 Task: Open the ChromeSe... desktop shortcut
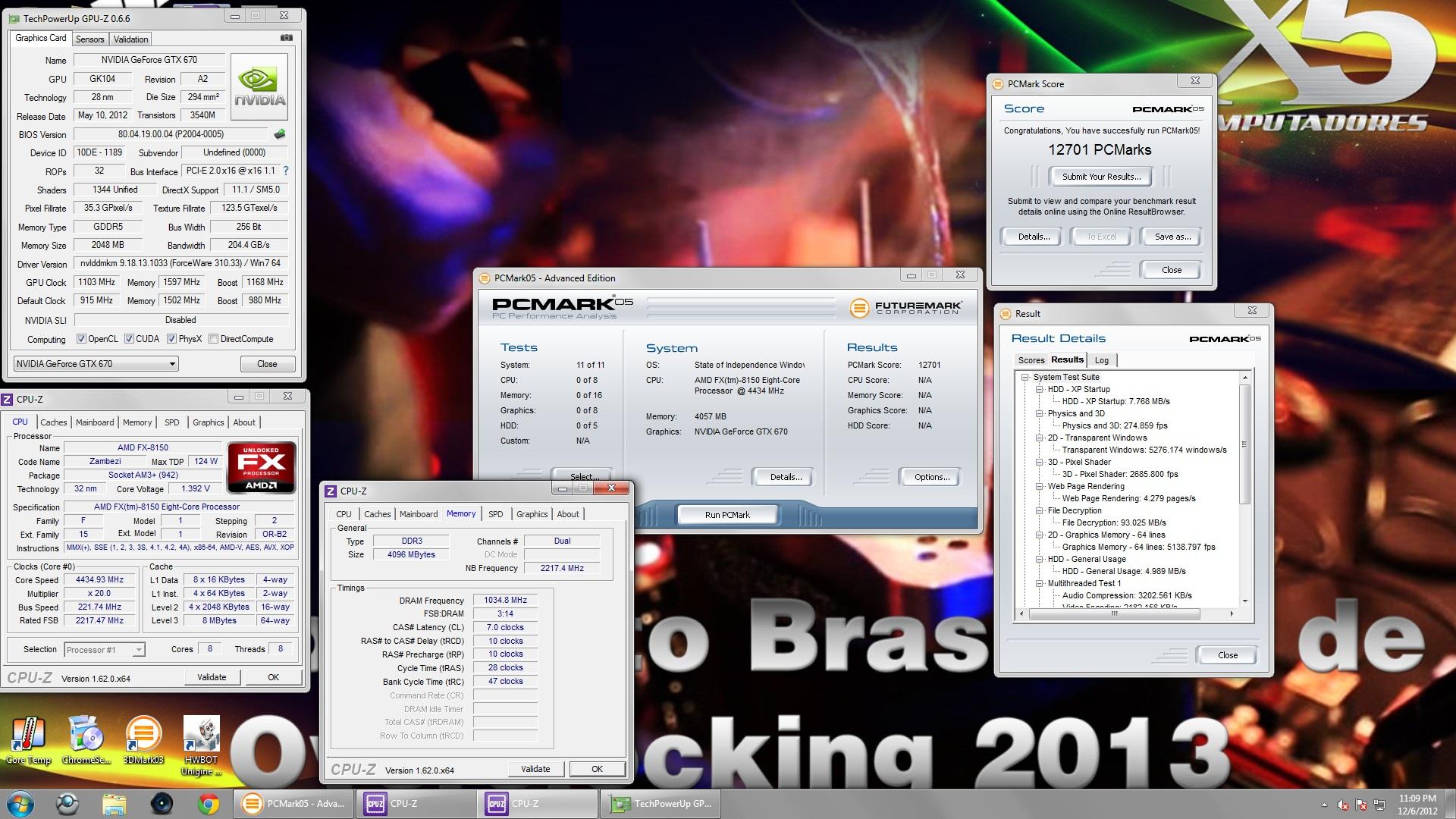86,740
